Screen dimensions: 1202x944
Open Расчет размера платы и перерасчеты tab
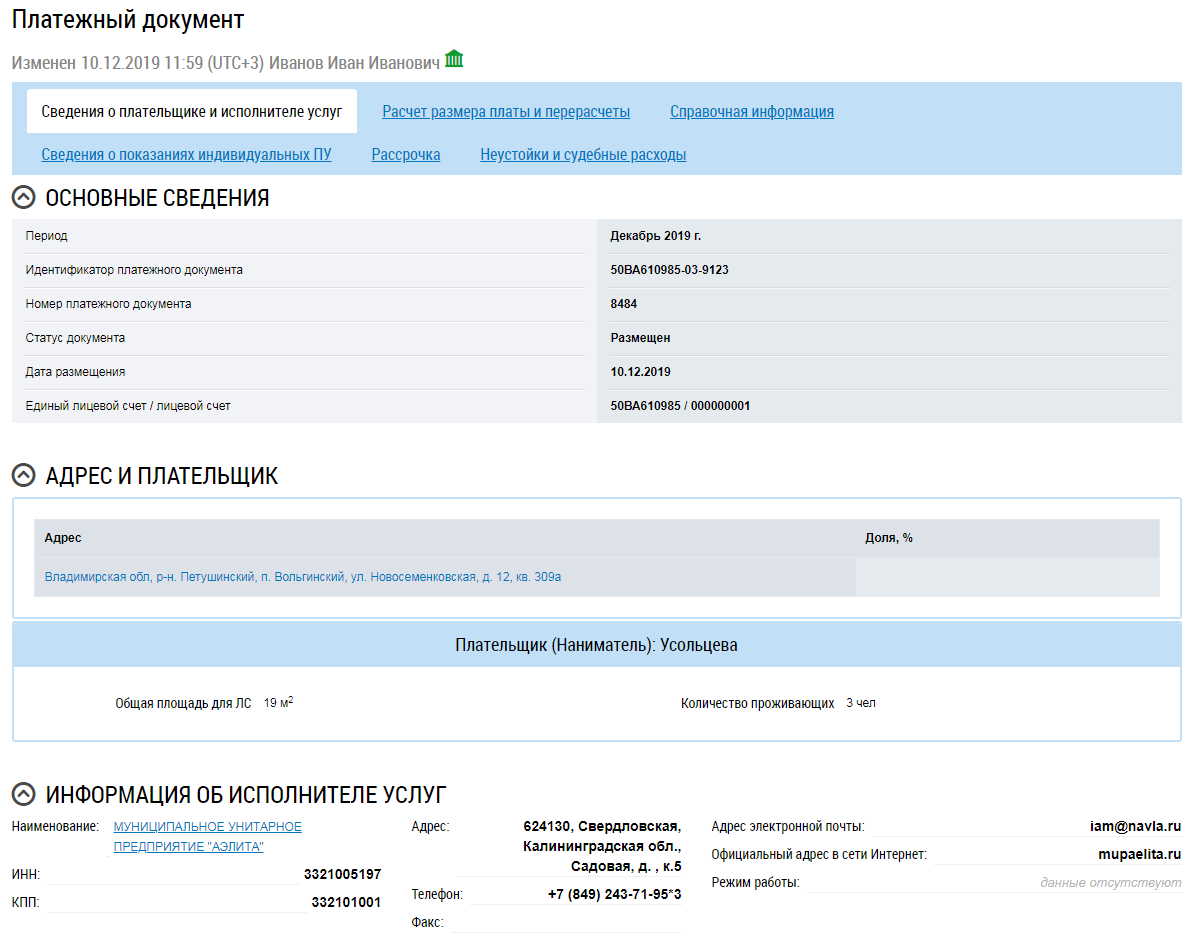click(x=506, y=112)
